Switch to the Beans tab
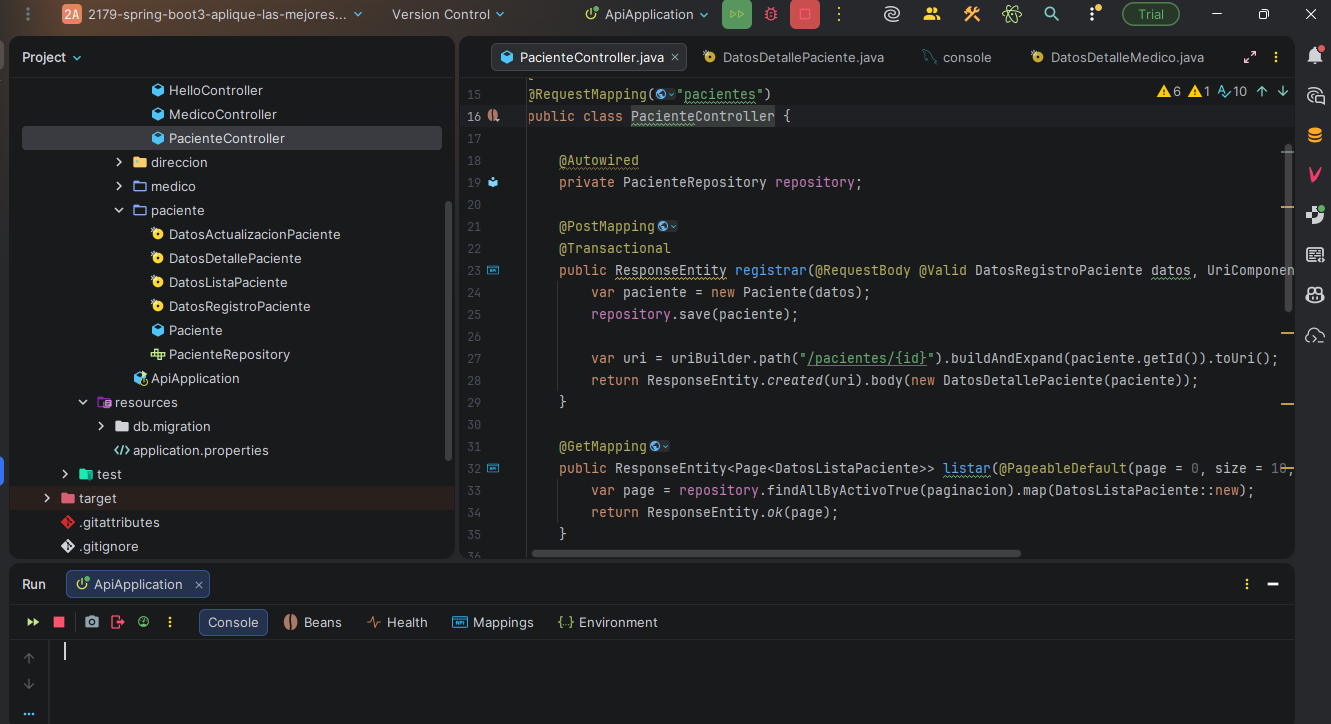The height and width of the screenshot is (724, 1331). point(312,622)
